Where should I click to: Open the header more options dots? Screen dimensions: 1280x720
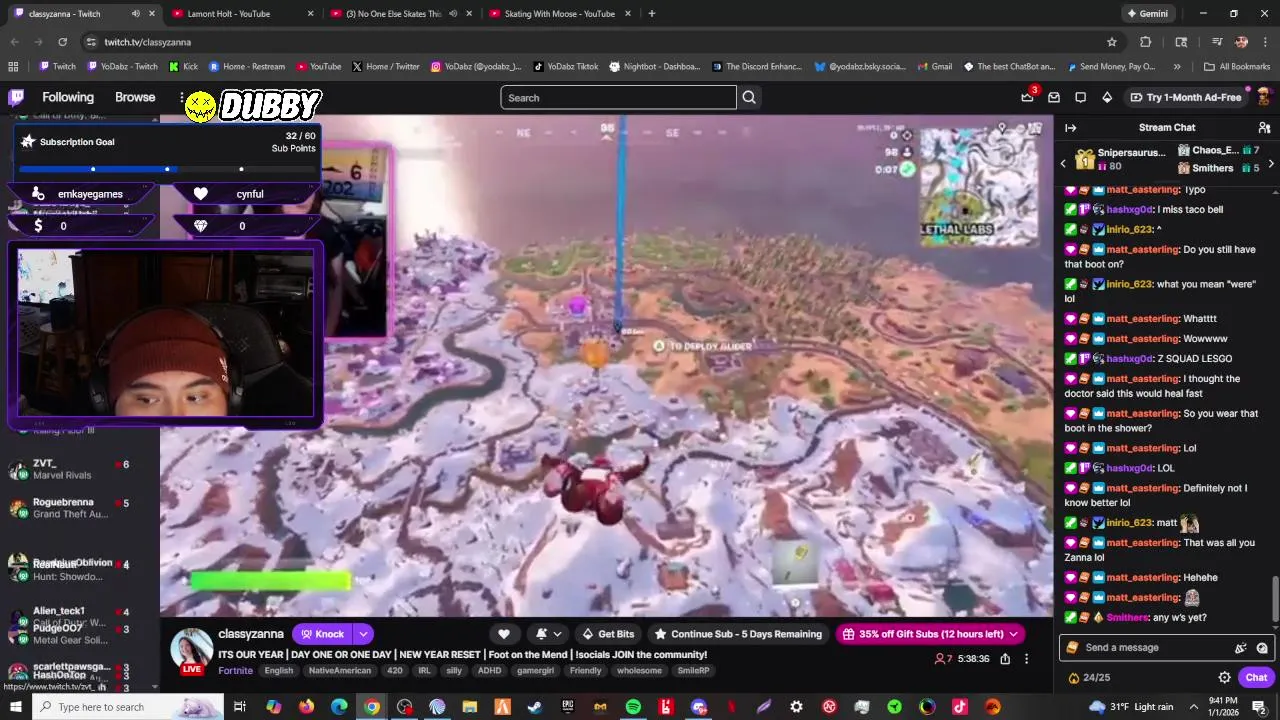click(x=183, y=97)
